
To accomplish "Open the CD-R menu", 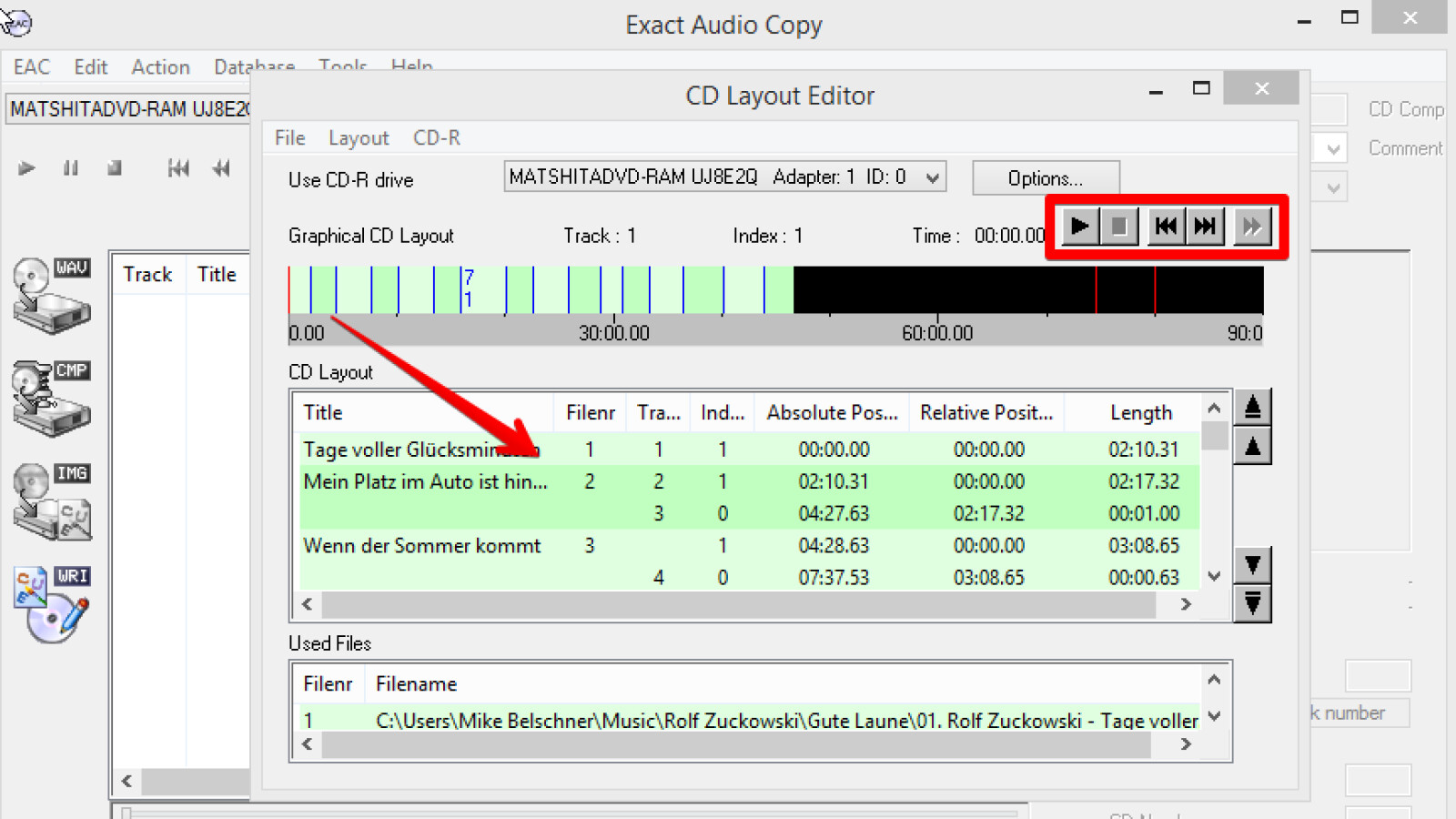I will (437, 137).
